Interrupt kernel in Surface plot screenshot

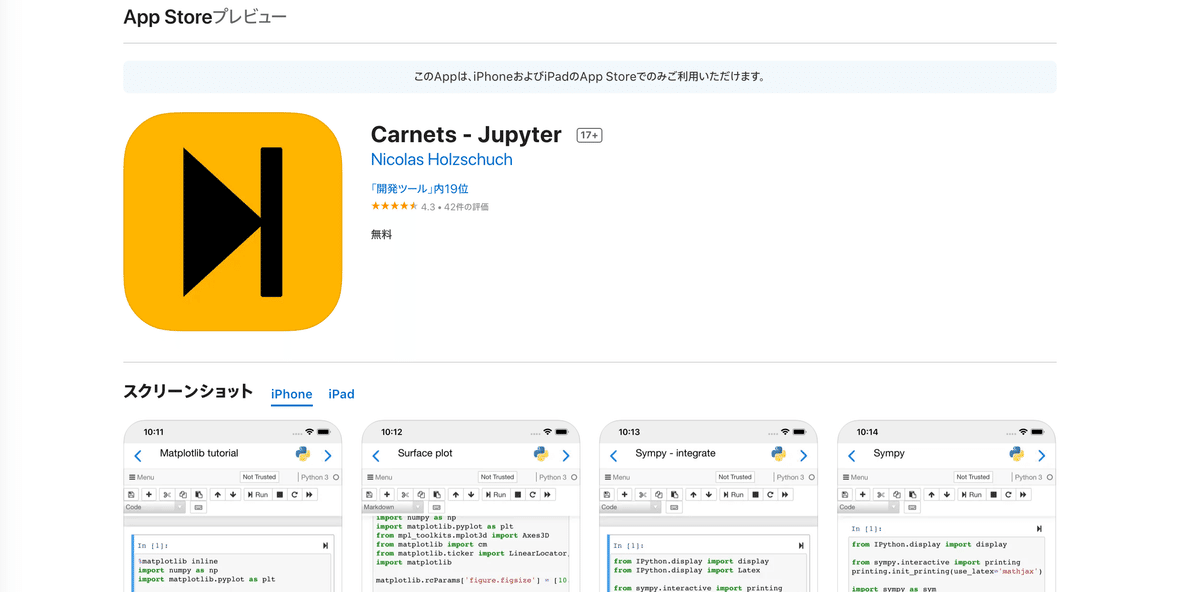pyautogui.click(x=518, y=495)
